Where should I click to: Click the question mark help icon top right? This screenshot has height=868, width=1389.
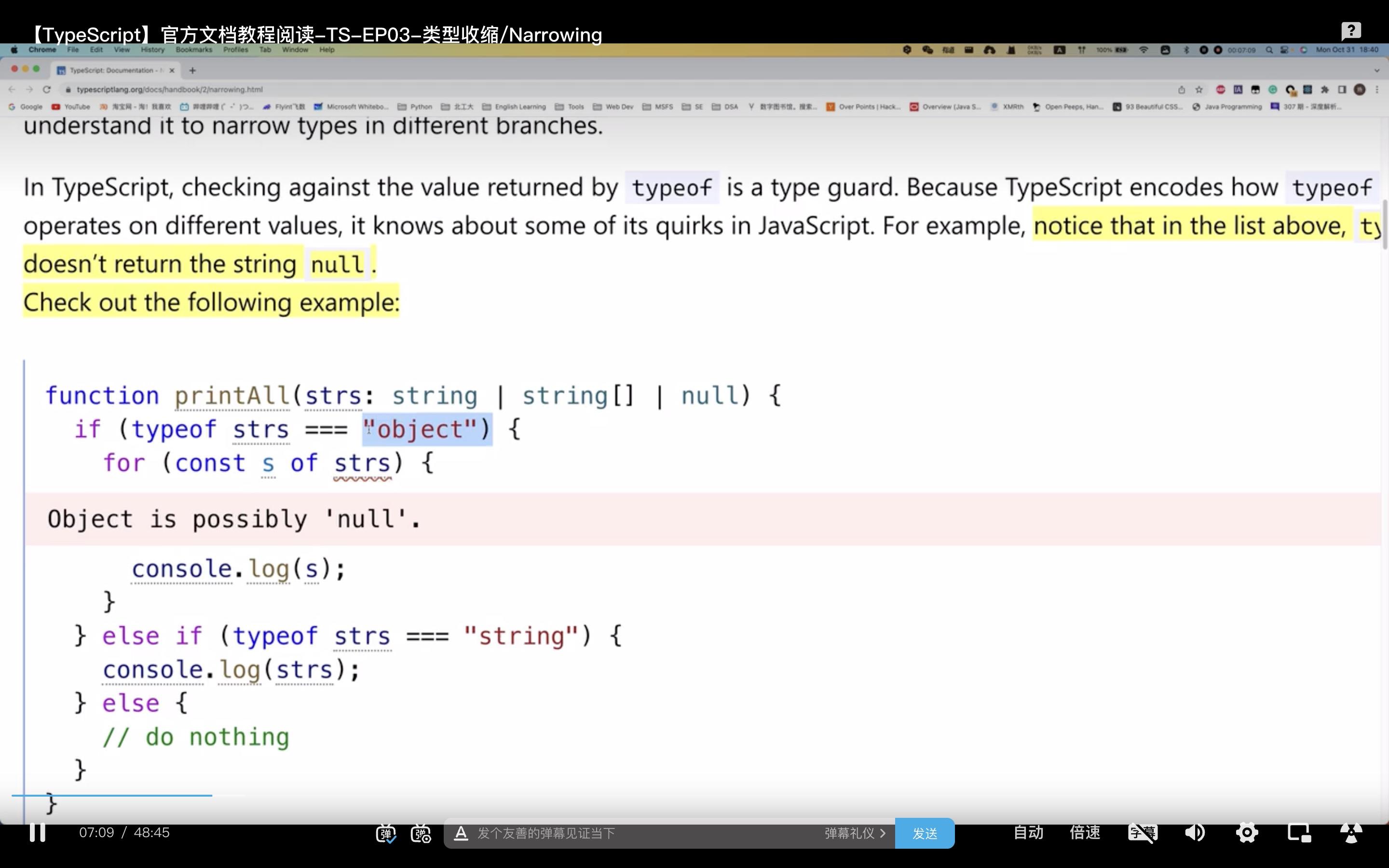click(x=1350, y=30)
